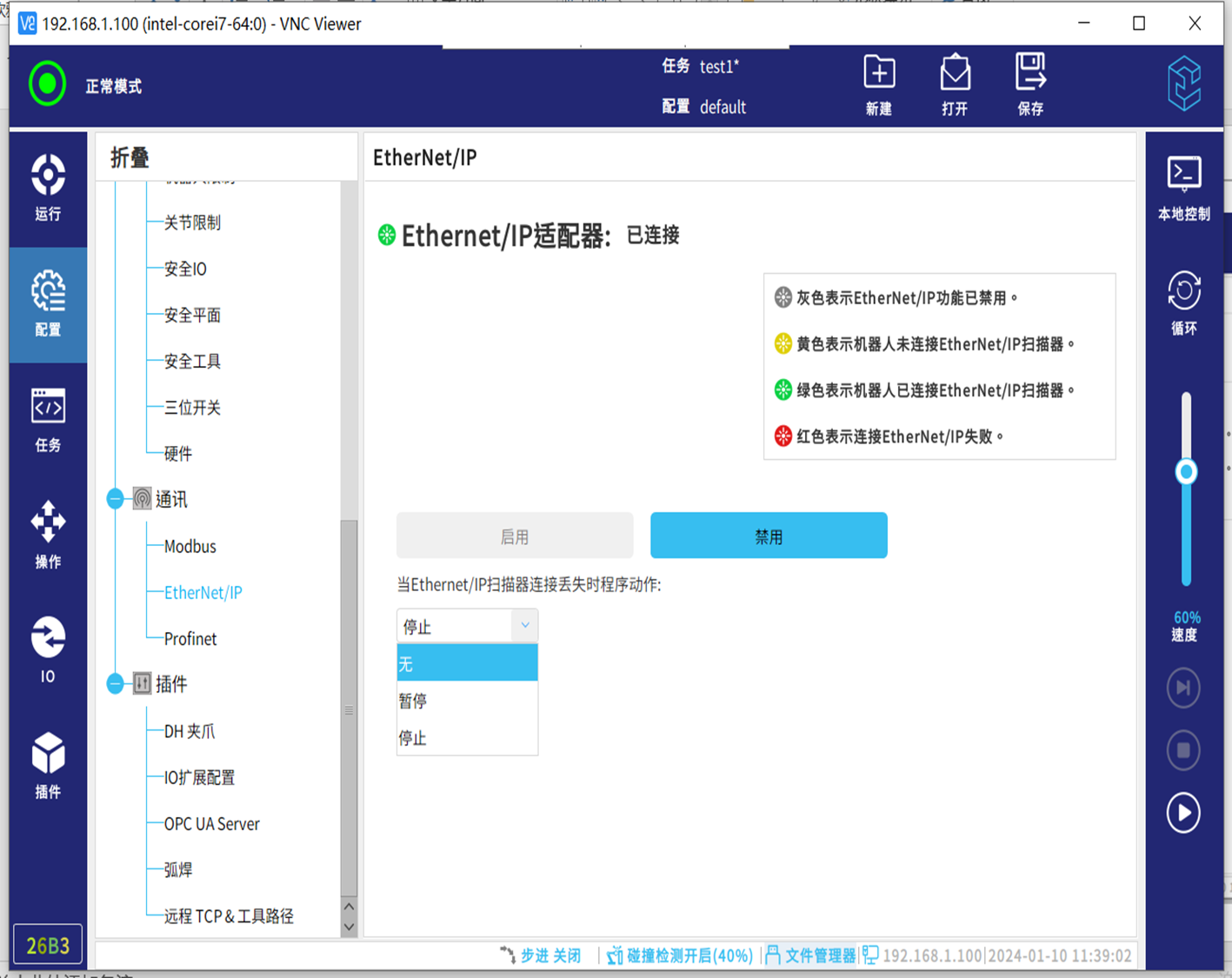The height and width of the screenshot is (978, 1232).
Task: Click the 禁用 (Disable) button
Action: pyautogui.click(x=769, y=536)
